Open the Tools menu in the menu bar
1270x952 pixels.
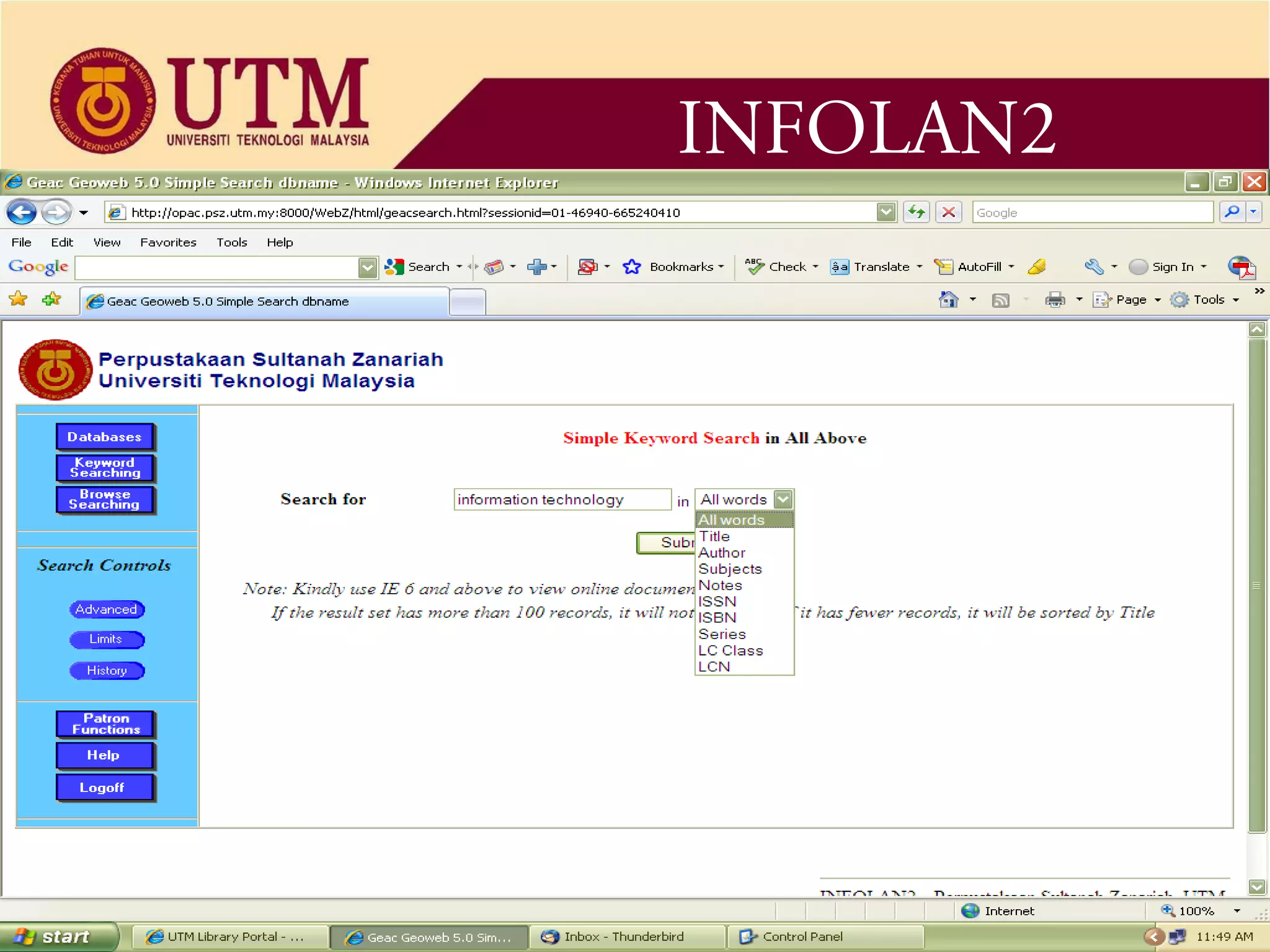click(x=232, y=242)
